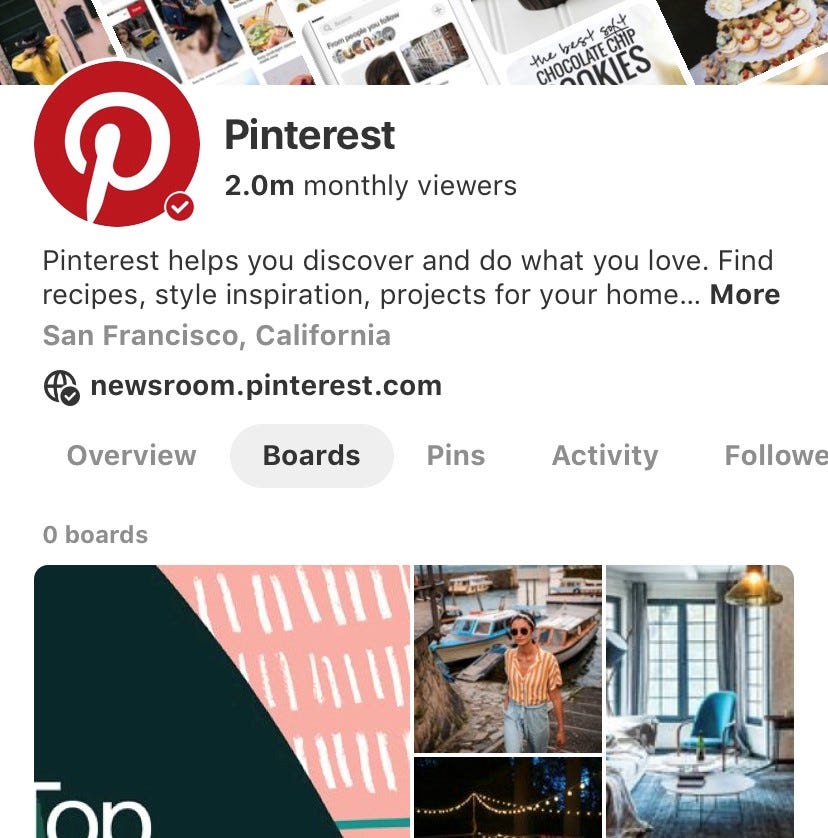Go to the Activity tab
Screen dimensions: 828x838
click(605, 456)
